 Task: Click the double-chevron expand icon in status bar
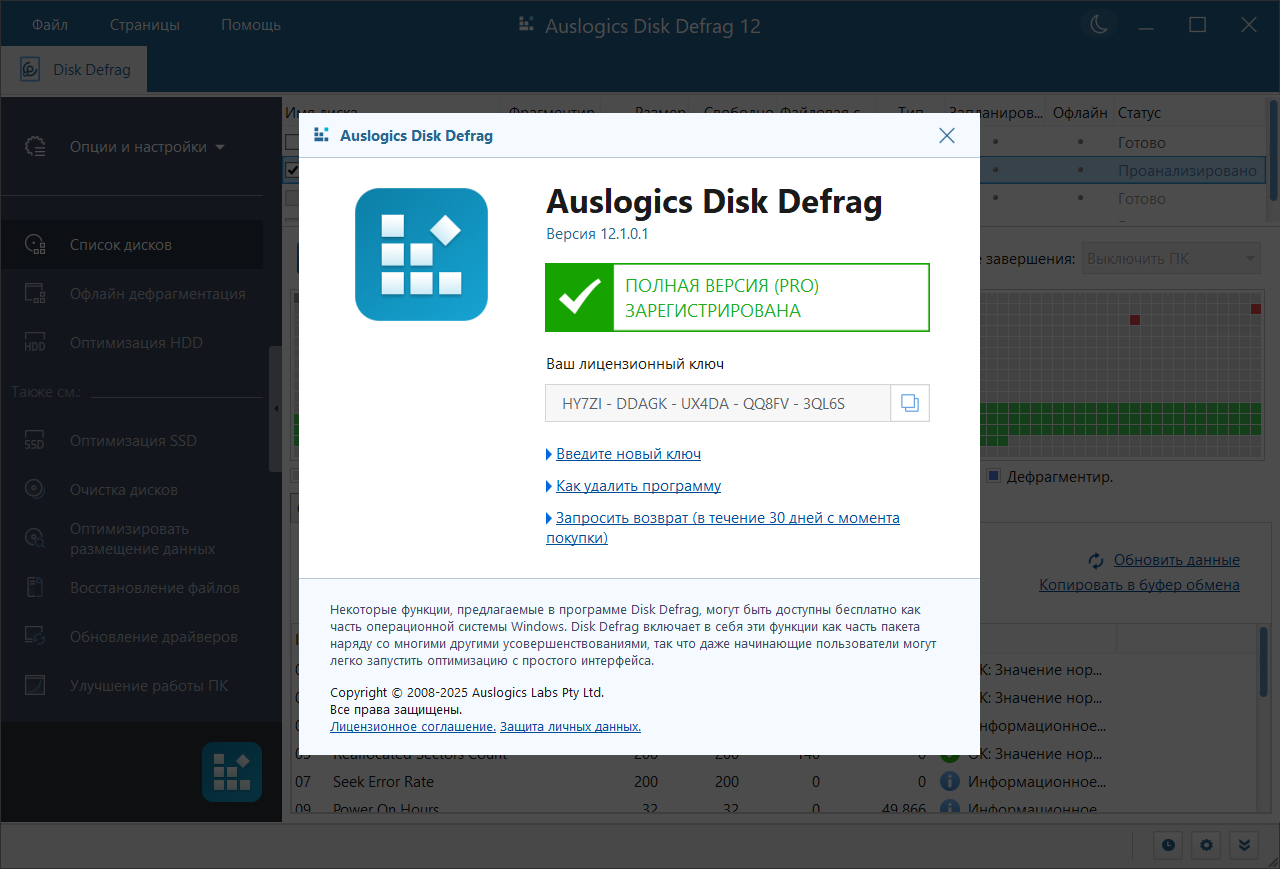(1244, 845)
